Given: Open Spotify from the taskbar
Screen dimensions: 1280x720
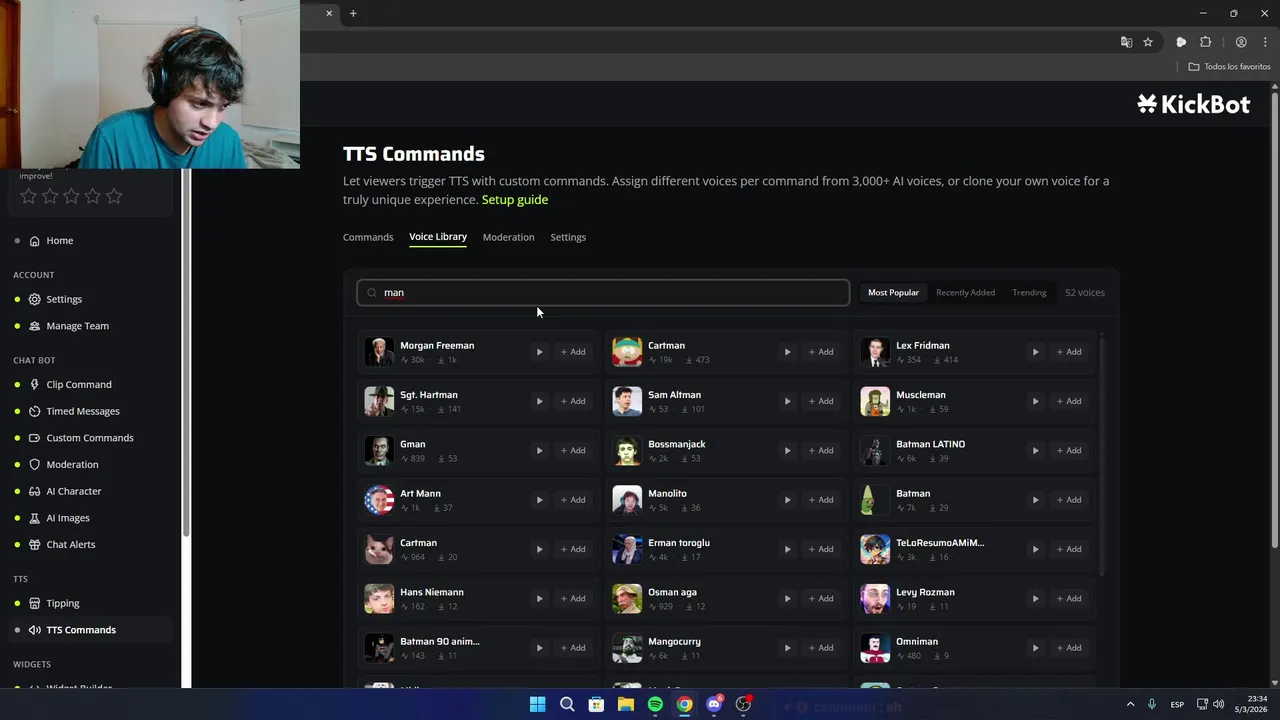Looking at the screenshot, I should click(x=655, y=705).
